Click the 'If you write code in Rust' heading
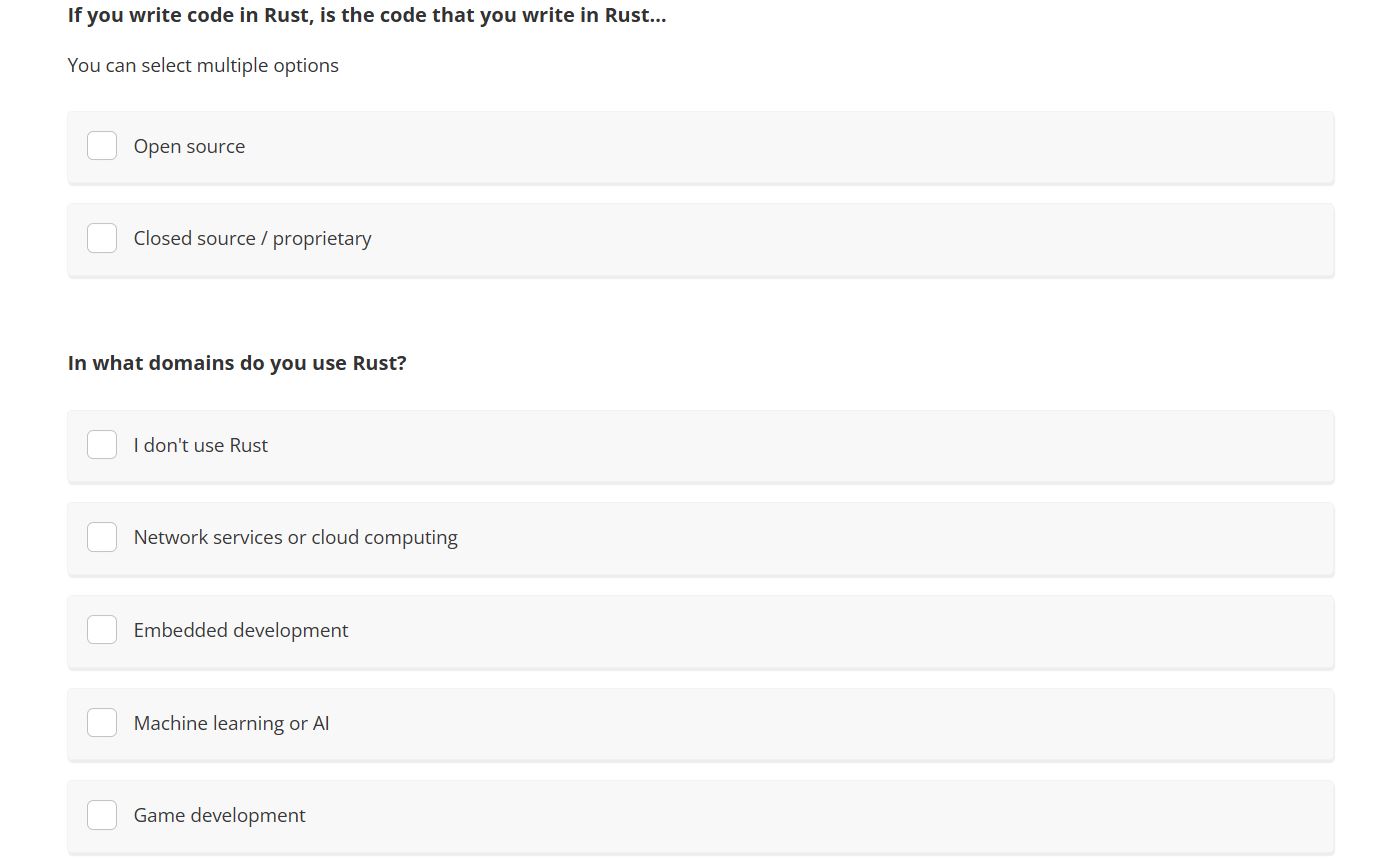Viewport: 1392px width, 866px height. [x=367, y=15]
